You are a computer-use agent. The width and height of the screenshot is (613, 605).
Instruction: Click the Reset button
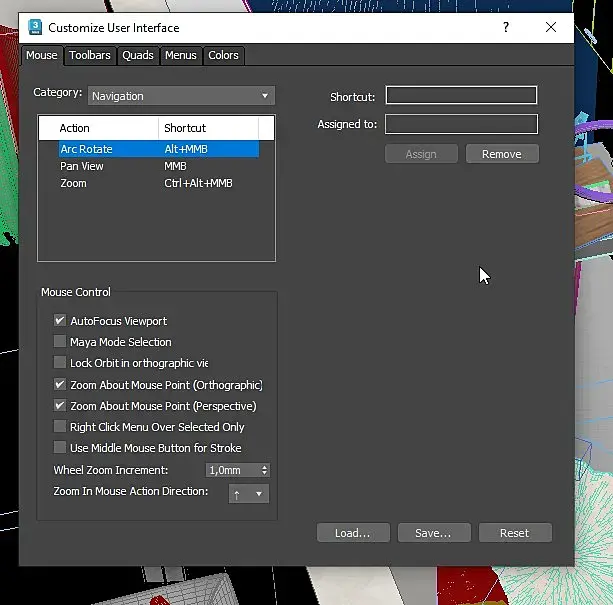pyautogui.click(x=515, y=533)
